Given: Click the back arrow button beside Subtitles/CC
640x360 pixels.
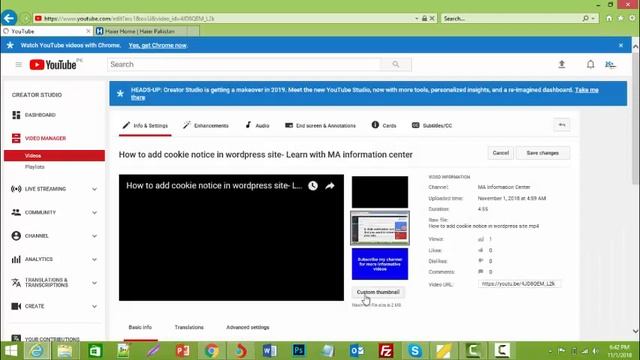Looking at the screenshot, I should 562,125.
